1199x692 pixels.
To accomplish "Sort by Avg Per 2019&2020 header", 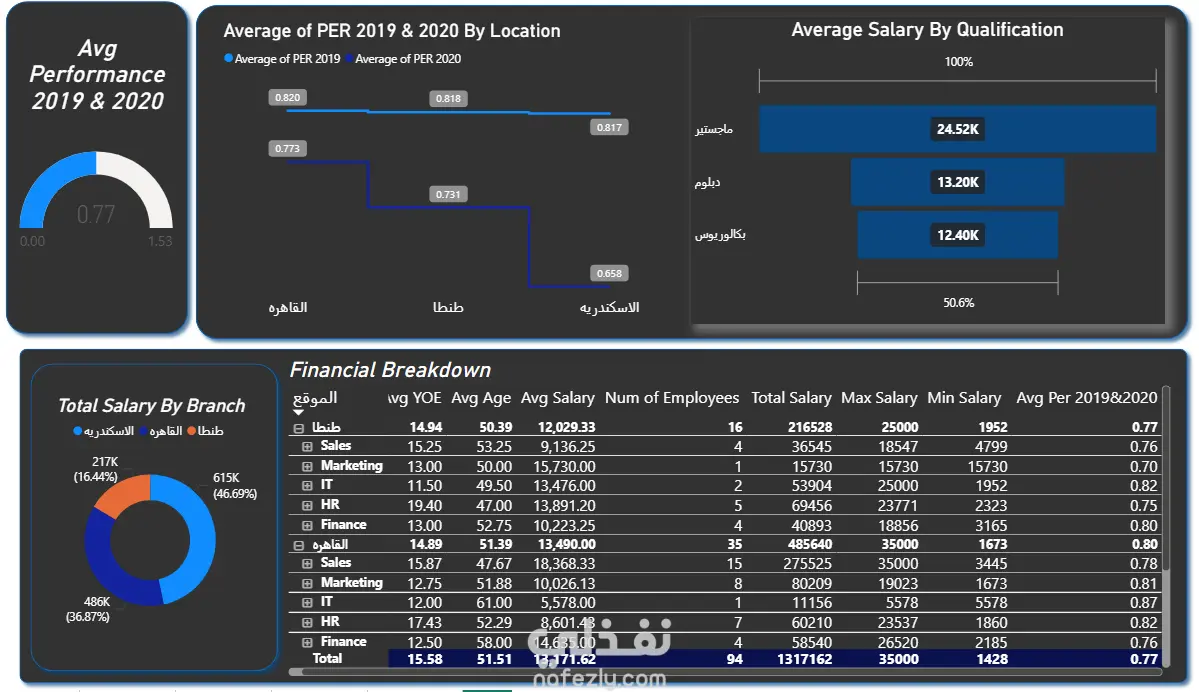I will coord(1087,398).
